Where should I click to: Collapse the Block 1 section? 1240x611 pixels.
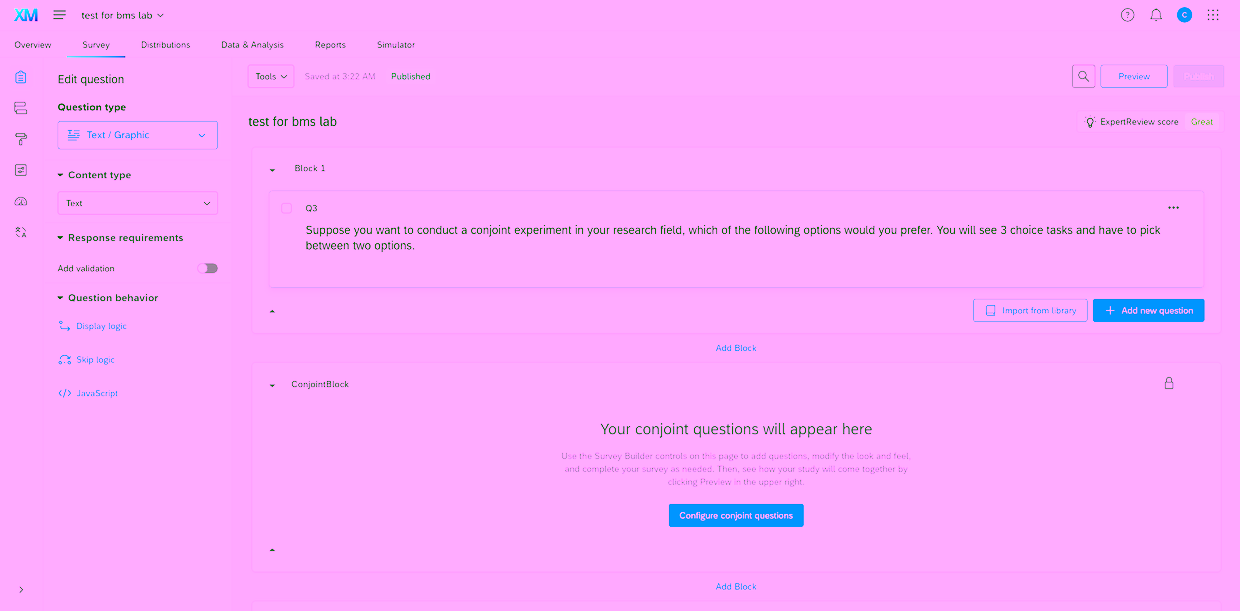pyautogui.click(x=273, y=170)
